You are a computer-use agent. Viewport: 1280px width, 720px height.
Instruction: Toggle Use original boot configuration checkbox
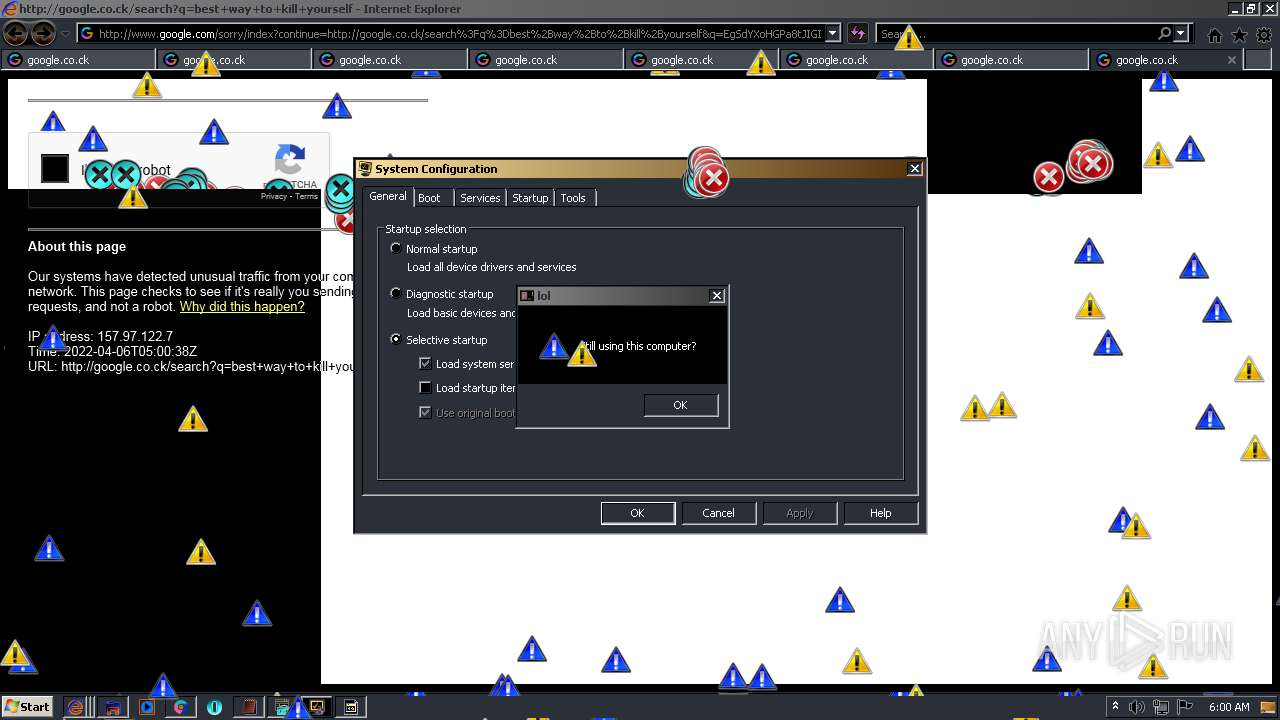[425, 412]
